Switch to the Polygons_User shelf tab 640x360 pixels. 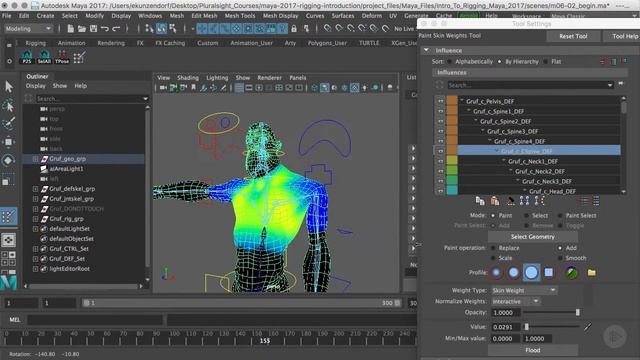[327, 43]
